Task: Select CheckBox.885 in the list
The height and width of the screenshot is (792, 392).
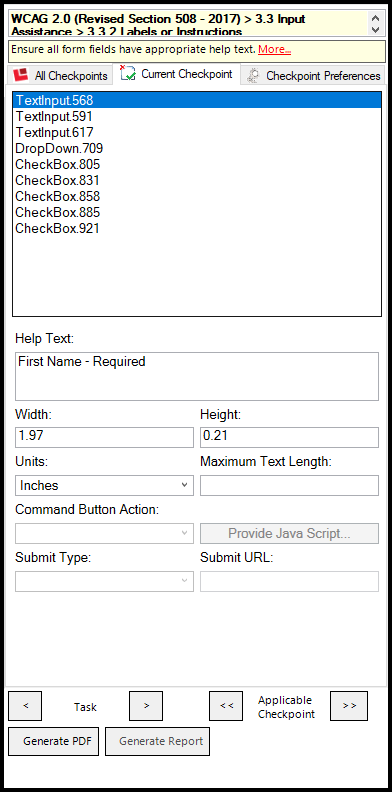Action: (197, 213)
